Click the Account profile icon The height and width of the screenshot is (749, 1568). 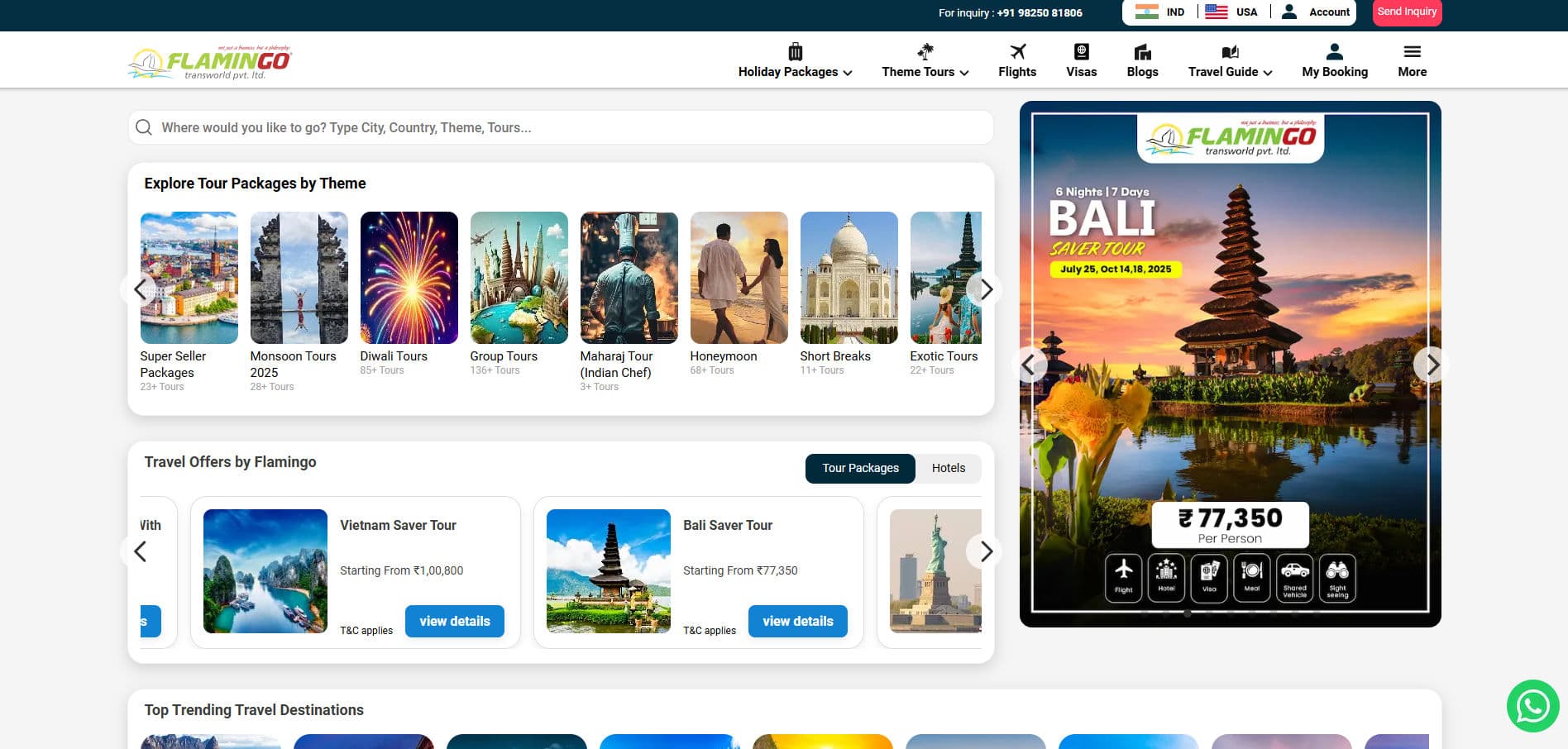click(1288, 12)
